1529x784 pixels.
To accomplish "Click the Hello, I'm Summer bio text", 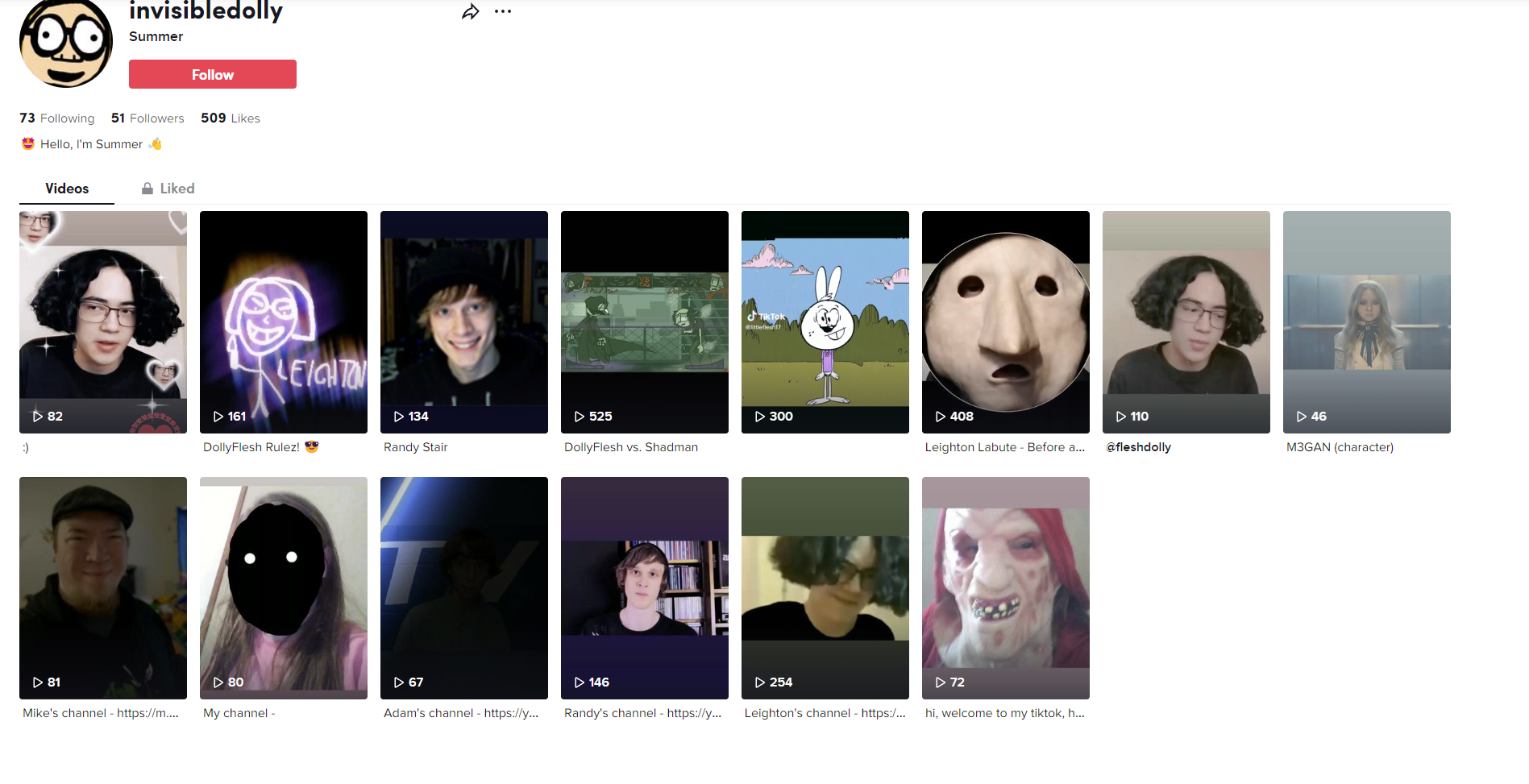I will click(x=92, y=144).
